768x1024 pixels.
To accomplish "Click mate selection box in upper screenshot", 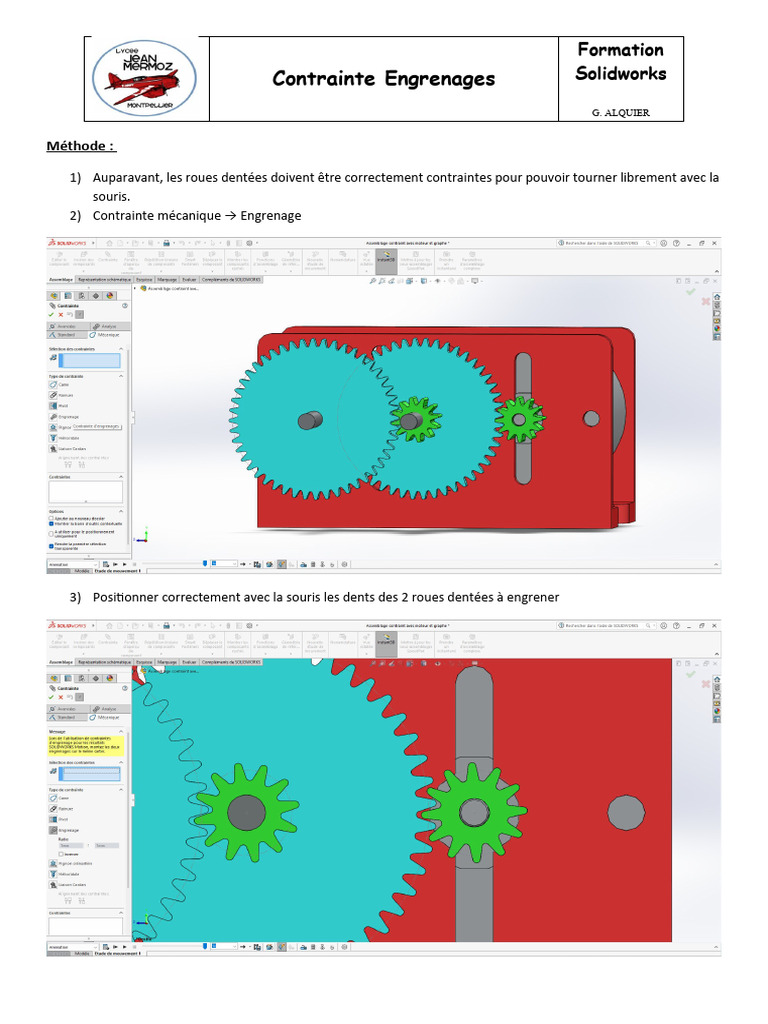I will (x=89, y=360).
